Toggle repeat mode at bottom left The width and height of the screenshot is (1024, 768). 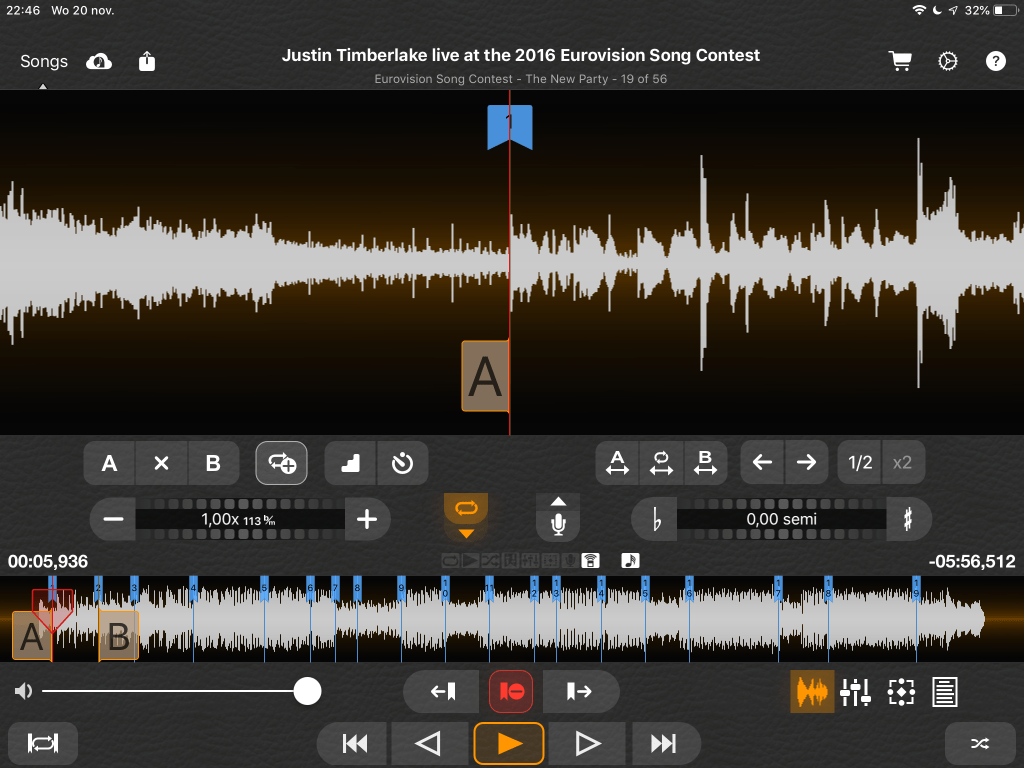(43, 743)
